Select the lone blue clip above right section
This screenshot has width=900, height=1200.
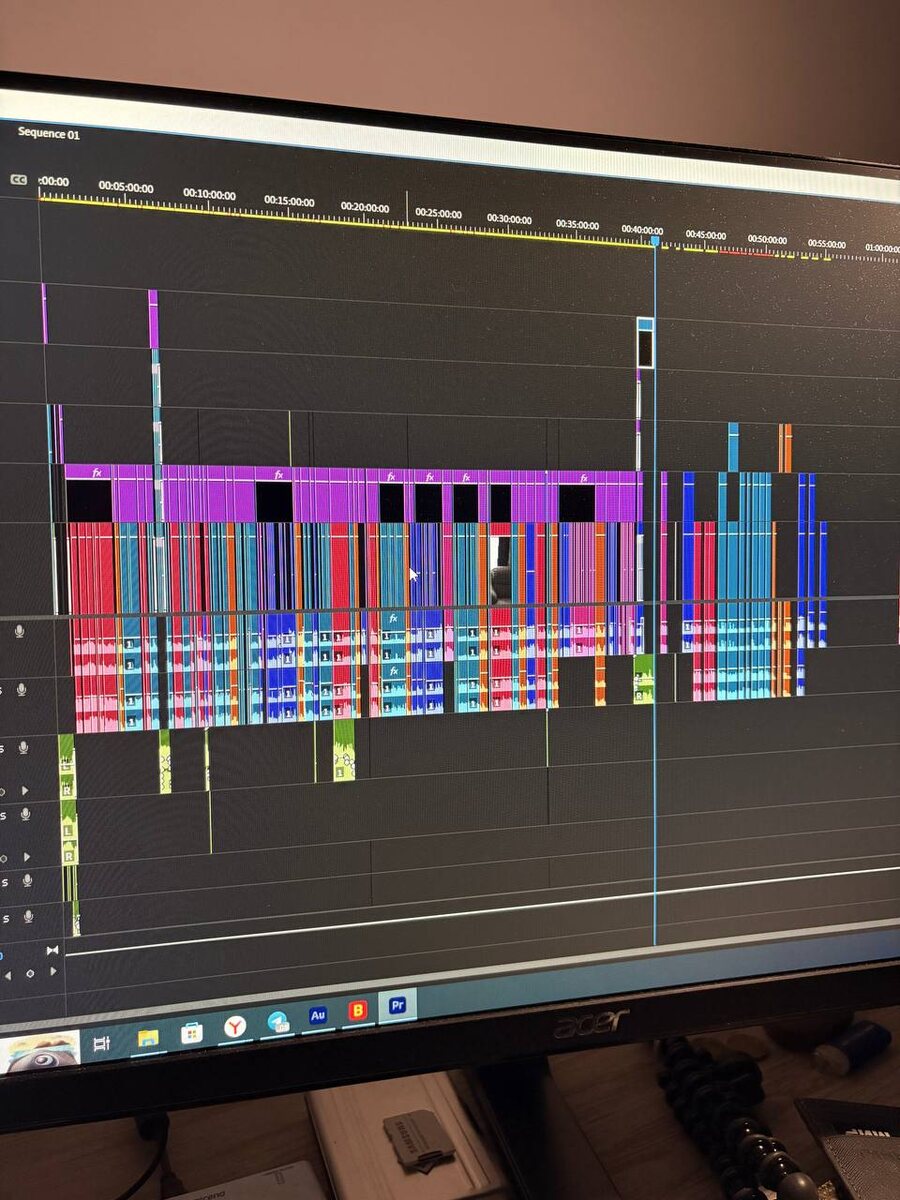733,447
